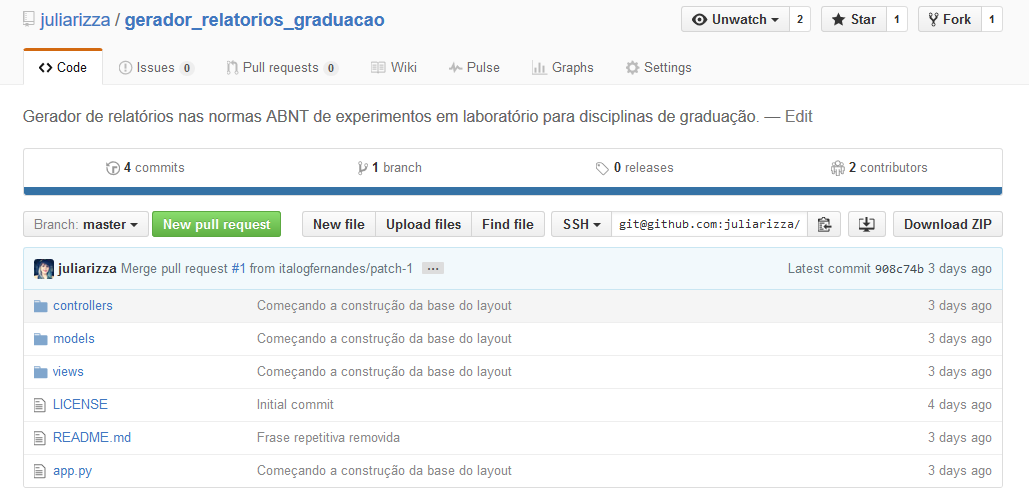
Task: Open SSH protocol dropdown
Action: 581,225
